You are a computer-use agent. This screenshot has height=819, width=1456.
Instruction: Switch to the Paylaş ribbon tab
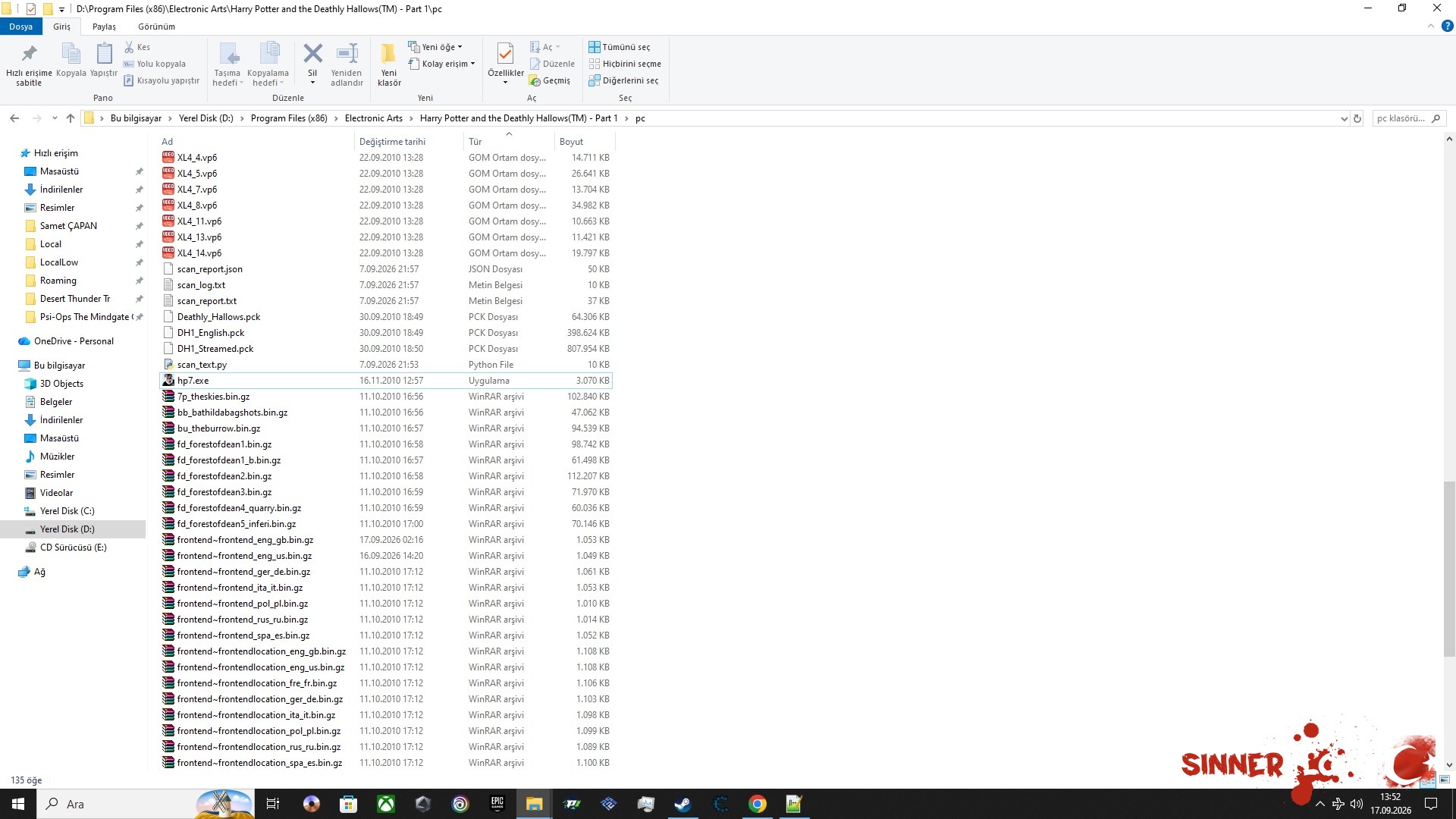pyautogui.click(x=104, y=27)
